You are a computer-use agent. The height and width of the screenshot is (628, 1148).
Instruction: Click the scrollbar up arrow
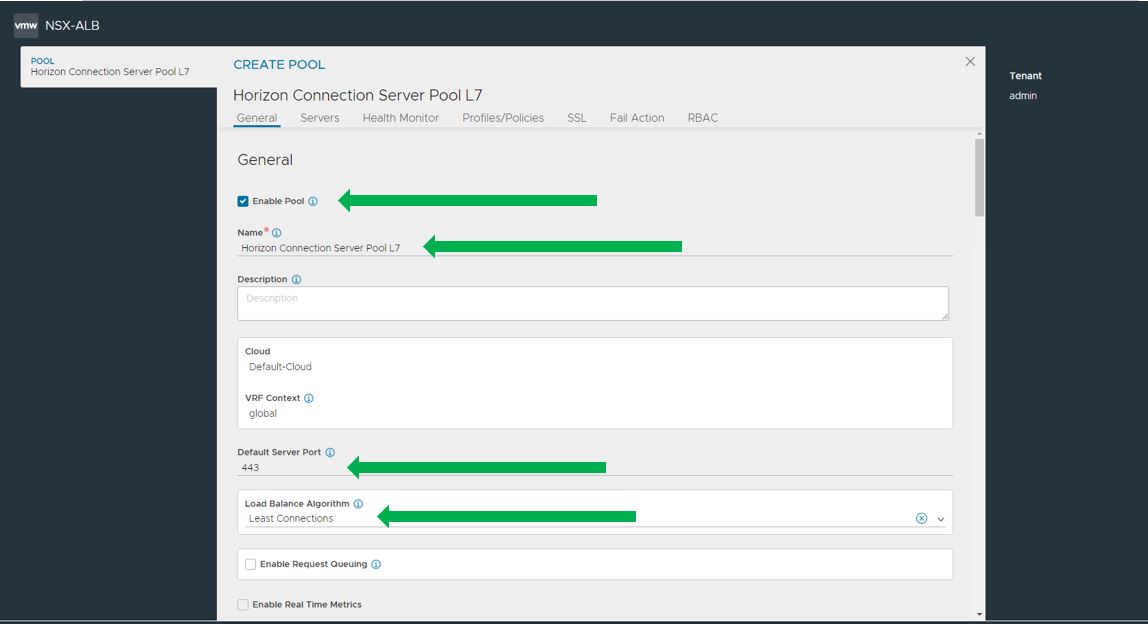(x=980, y=135)
